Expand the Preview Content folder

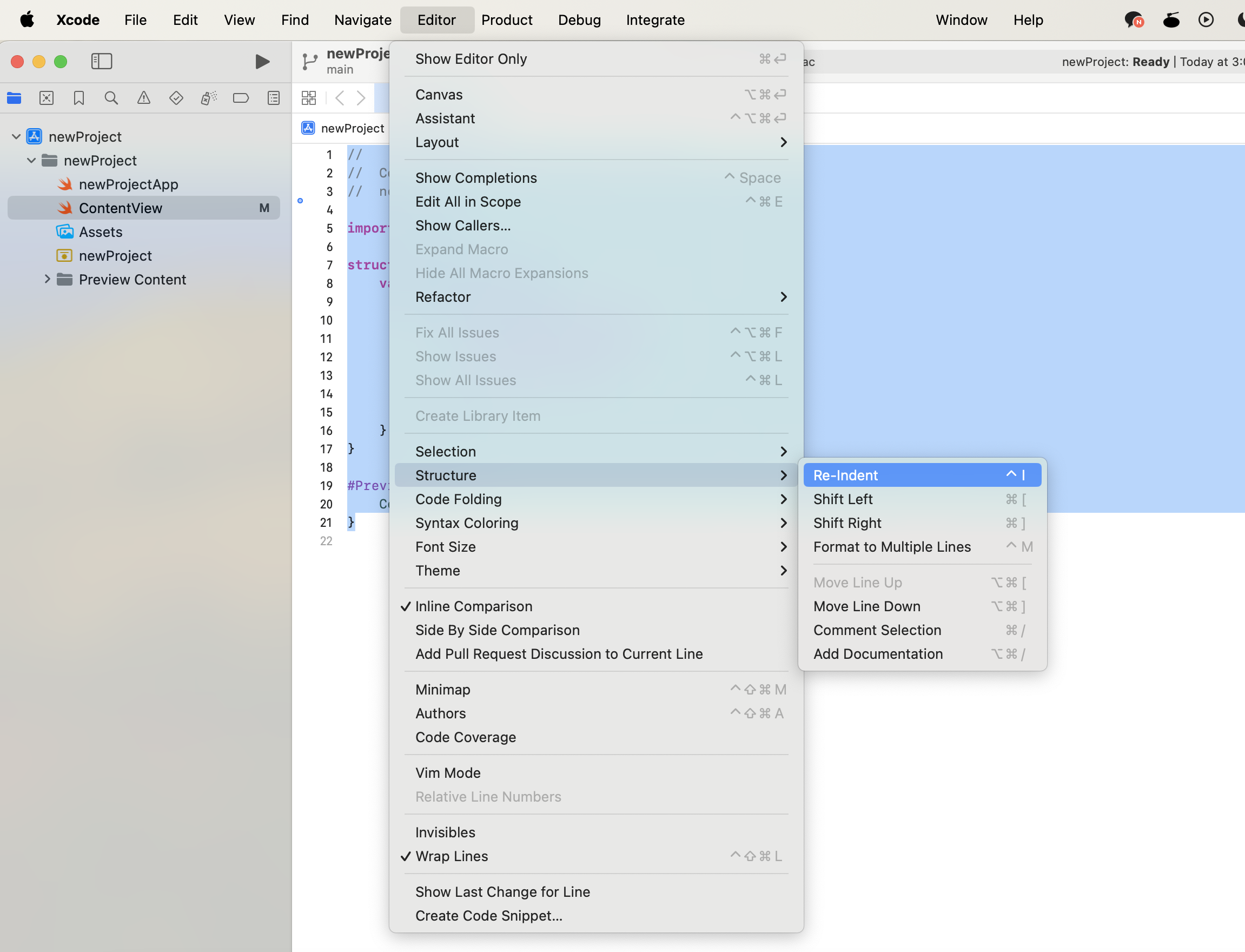(47, 279)
